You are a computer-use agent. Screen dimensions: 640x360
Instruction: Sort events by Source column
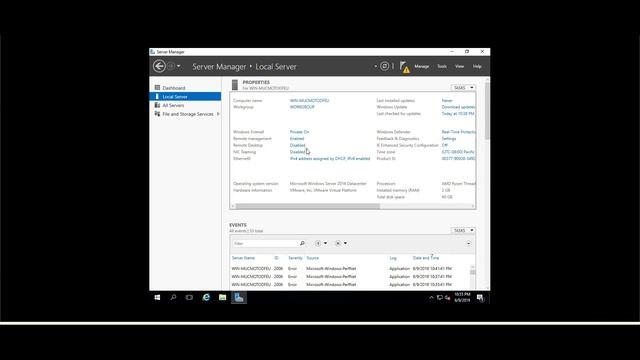pos(313,258)
